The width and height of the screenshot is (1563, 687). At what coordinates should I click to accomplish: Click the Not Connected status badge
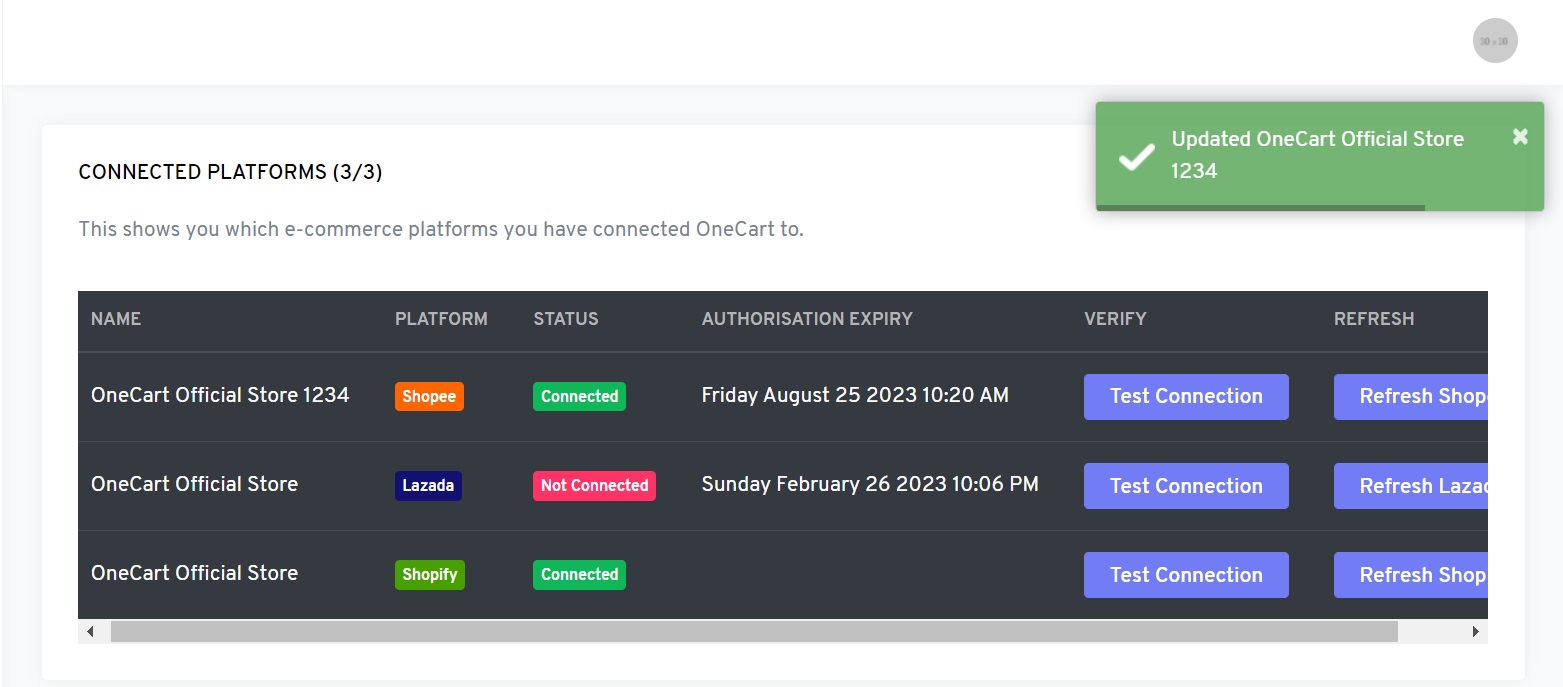point(594,486)
